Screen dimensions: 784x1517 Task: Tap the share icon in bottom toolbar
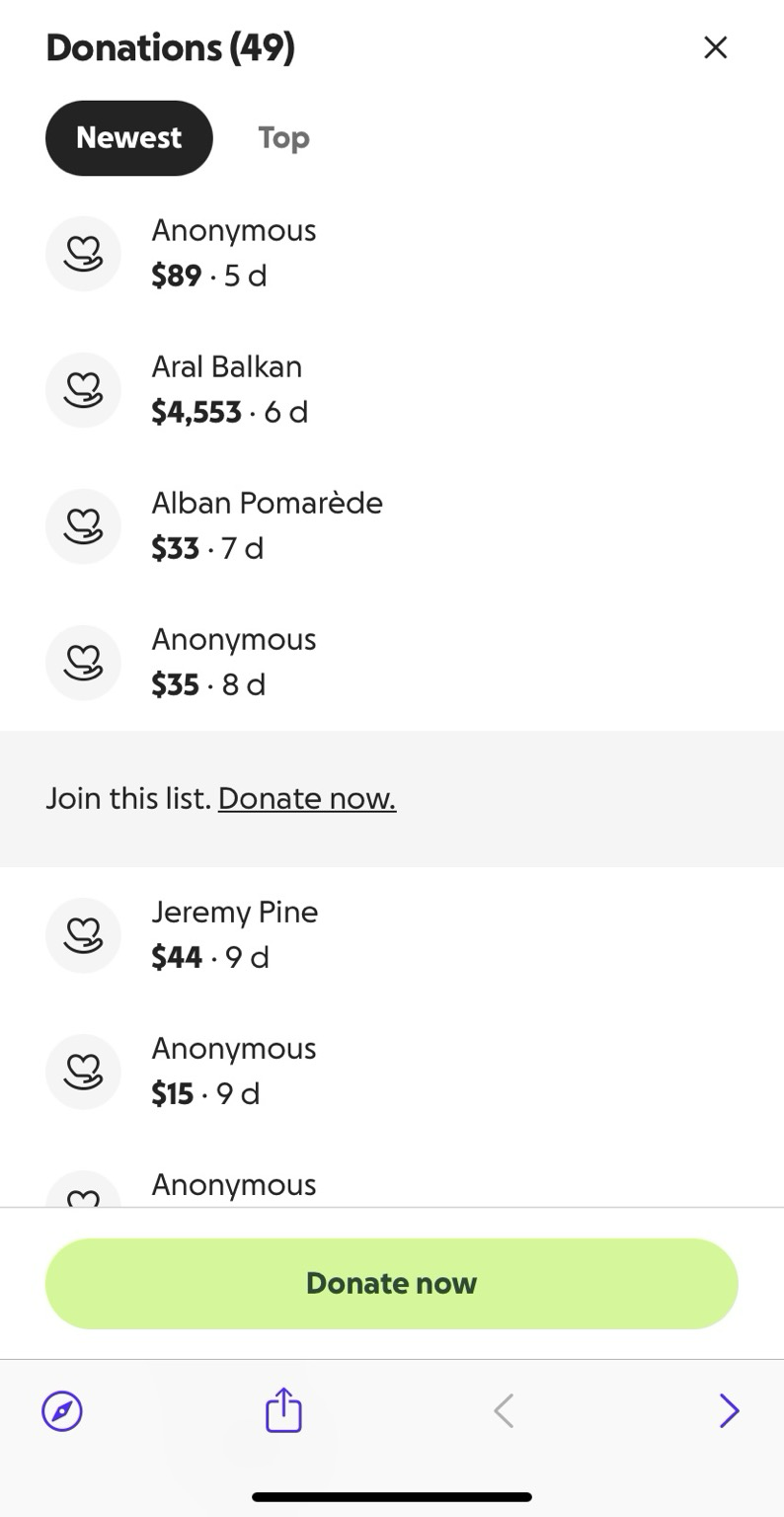[x=283, y=1409]
